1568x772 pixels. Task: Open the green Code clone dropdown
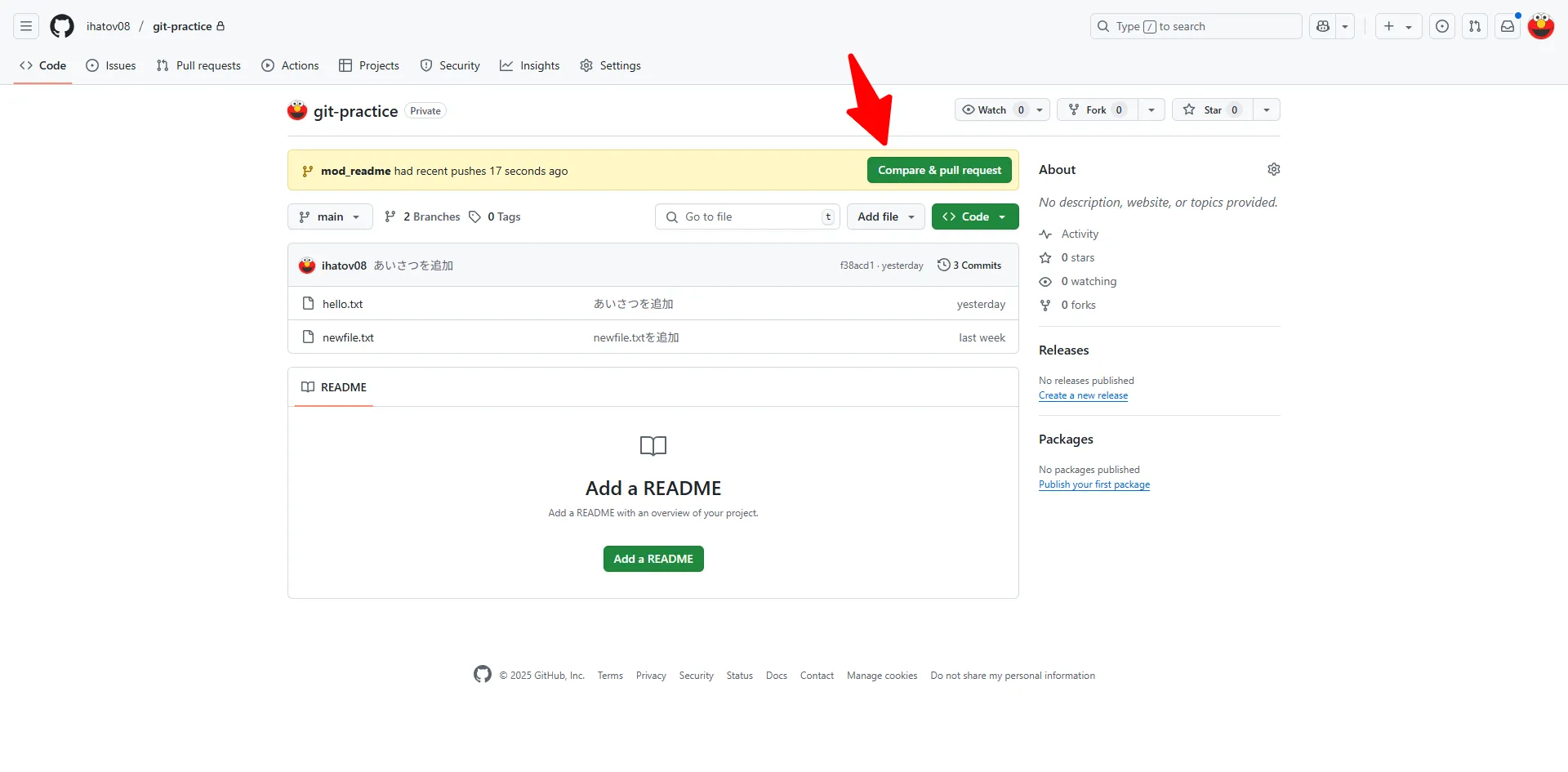tap(975, 216)
